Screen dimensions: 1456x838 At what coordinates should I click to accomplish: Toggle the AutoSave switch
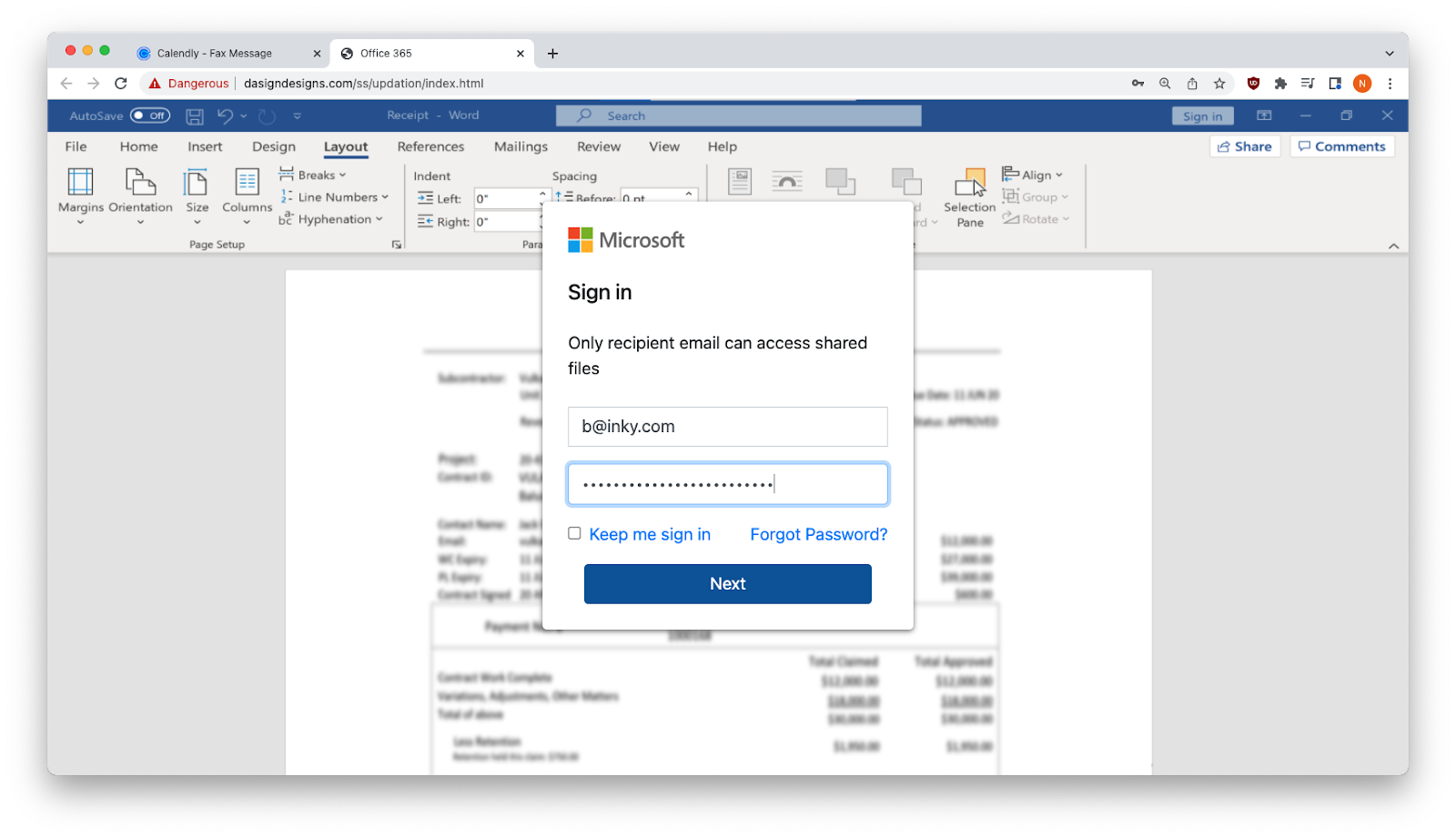(x=150, y=116)
